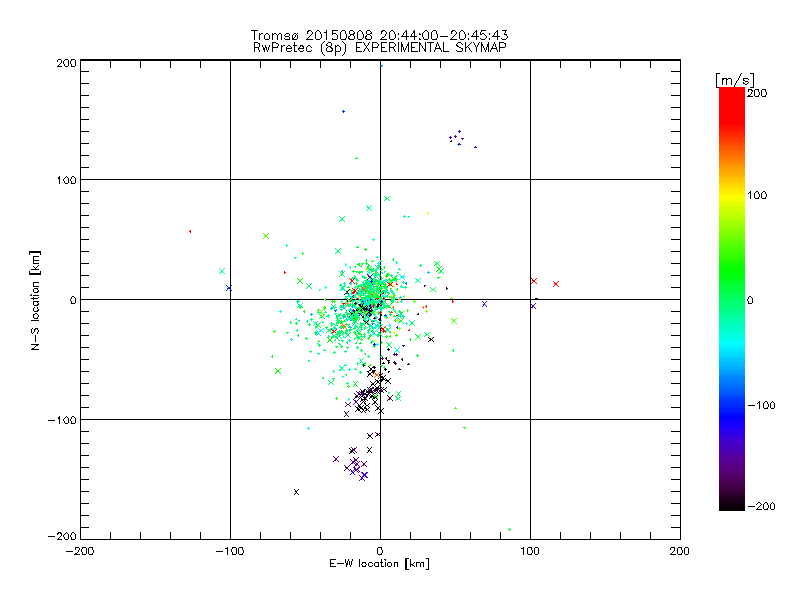Image resolution: width=800 pixels, height=600 pixels.
Task: Select the N-S axis tick label '200'
Action: click(x=67, y=63)
